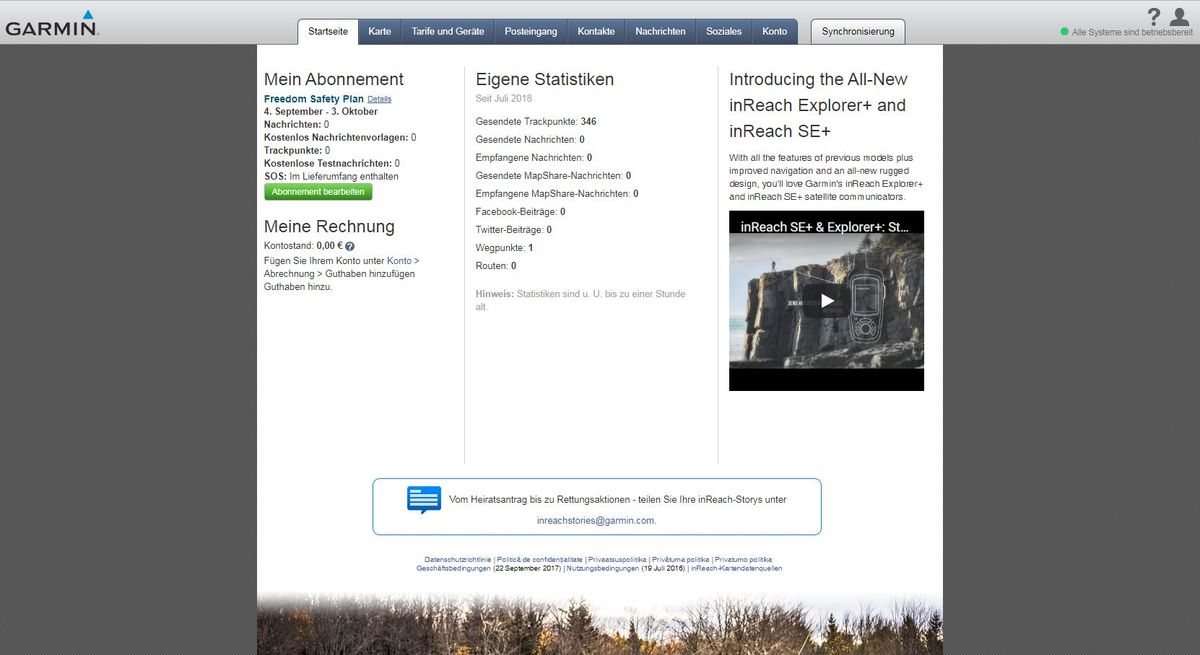This screenshot has height=655, width=1200.
Task: Open the Privaatsuspoliitika footer link
Action: coord(618,559)
